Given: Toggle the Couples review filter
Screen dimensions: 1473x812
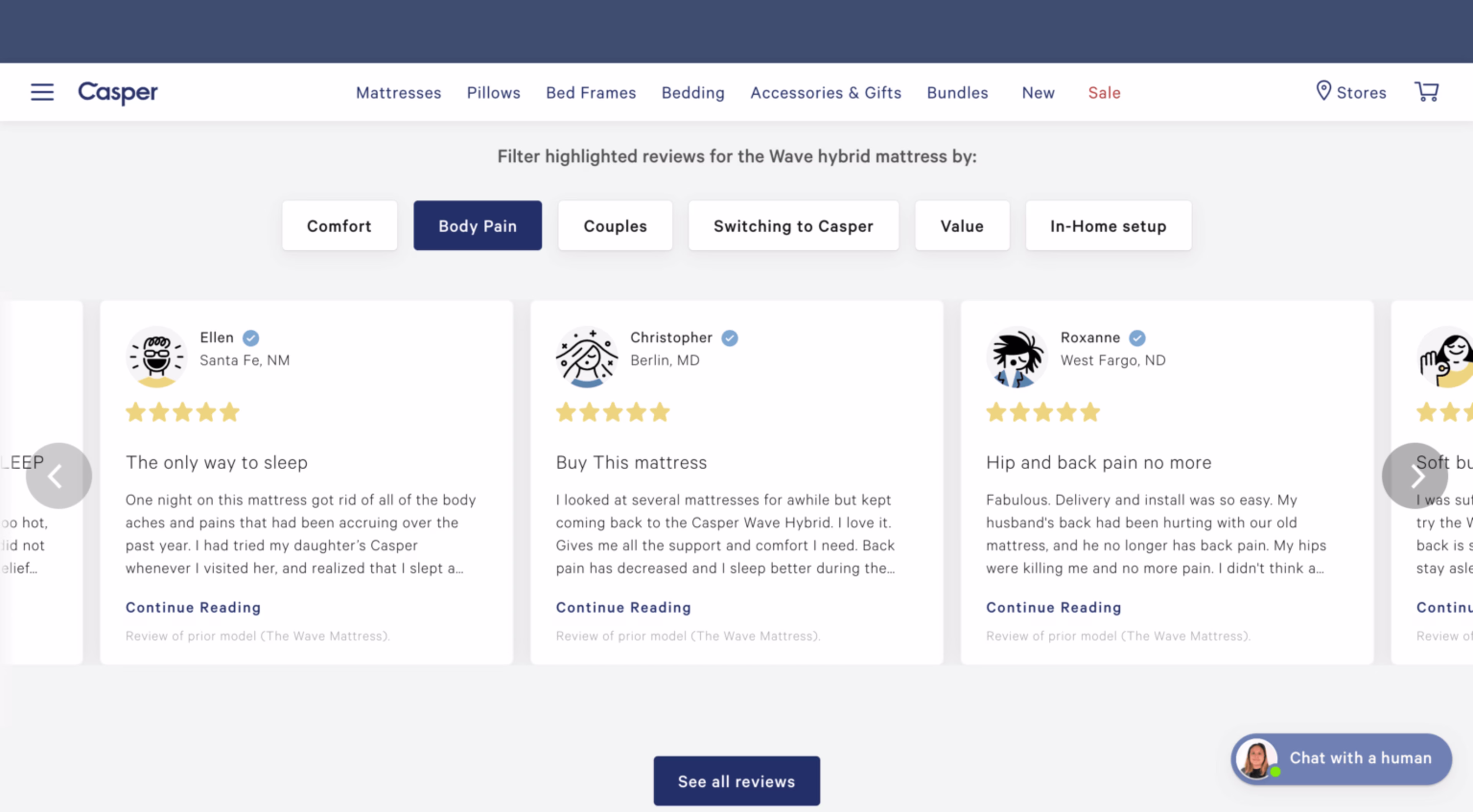Looking at the screenshot, I should coord(615,226).
